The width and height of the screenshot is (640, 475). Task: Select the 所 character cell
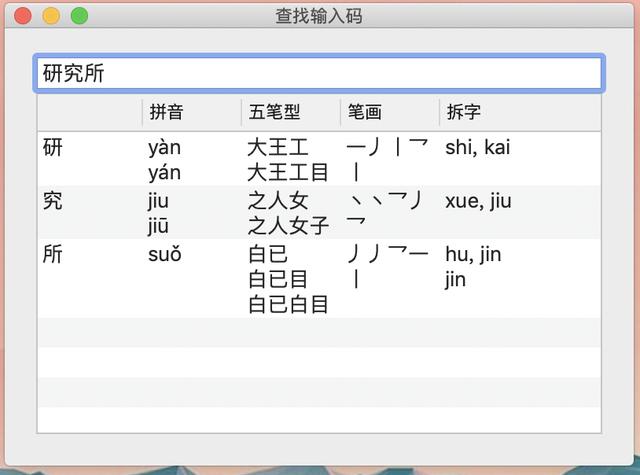click(x=53, y=254)
